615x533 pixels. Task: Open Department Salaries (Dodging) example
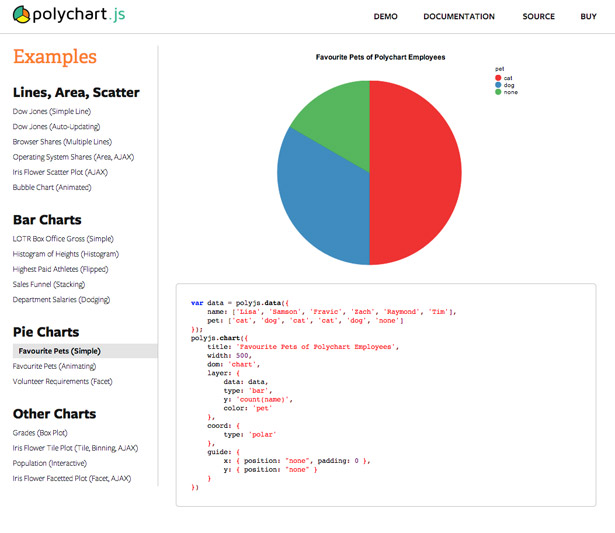[x=61, y=300]
